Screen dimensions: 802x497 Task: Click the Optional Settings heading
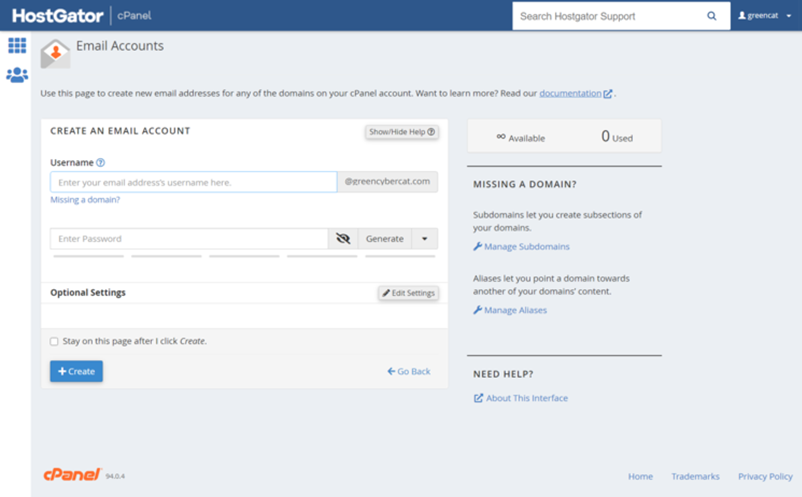87,292
